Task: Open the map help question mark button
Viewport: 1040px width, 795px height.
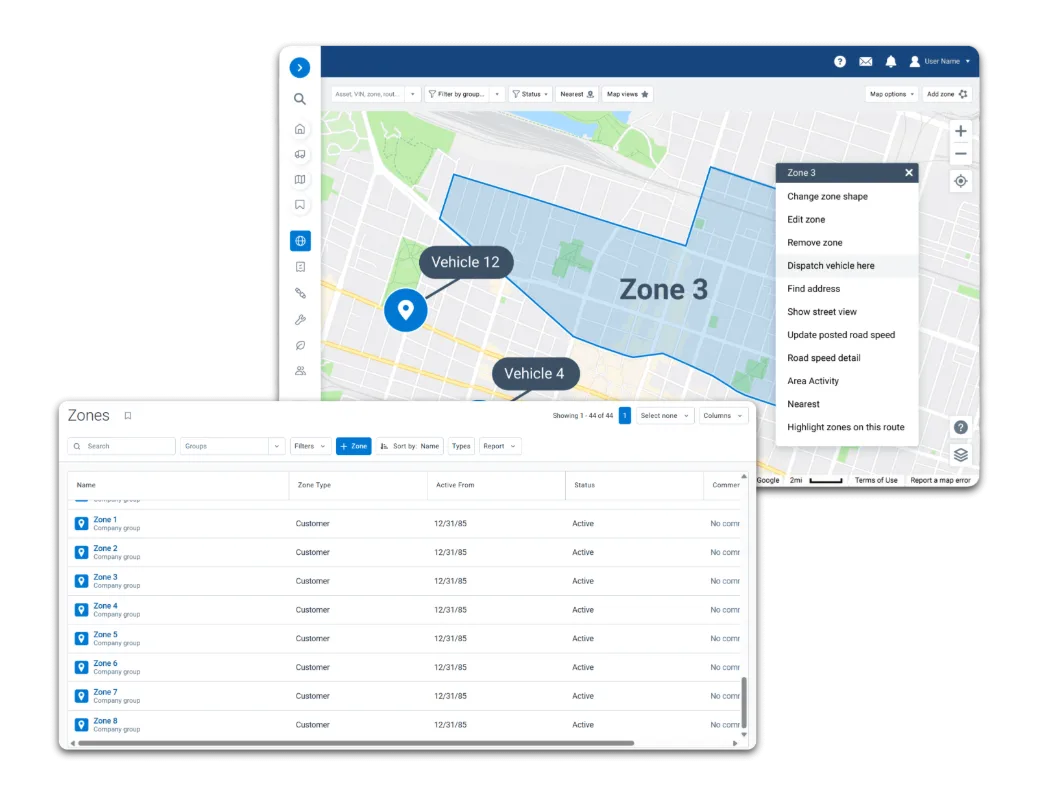Action: tap(960, 427)
